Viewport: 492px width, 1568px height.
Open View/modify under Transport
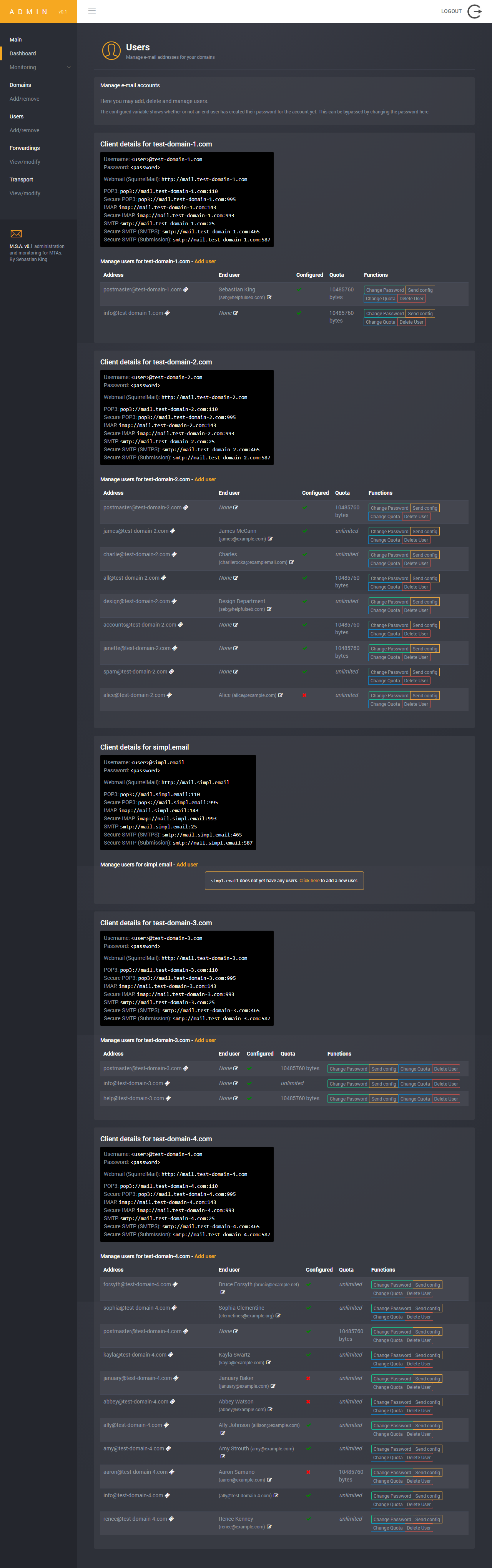[x=25, y=194]
